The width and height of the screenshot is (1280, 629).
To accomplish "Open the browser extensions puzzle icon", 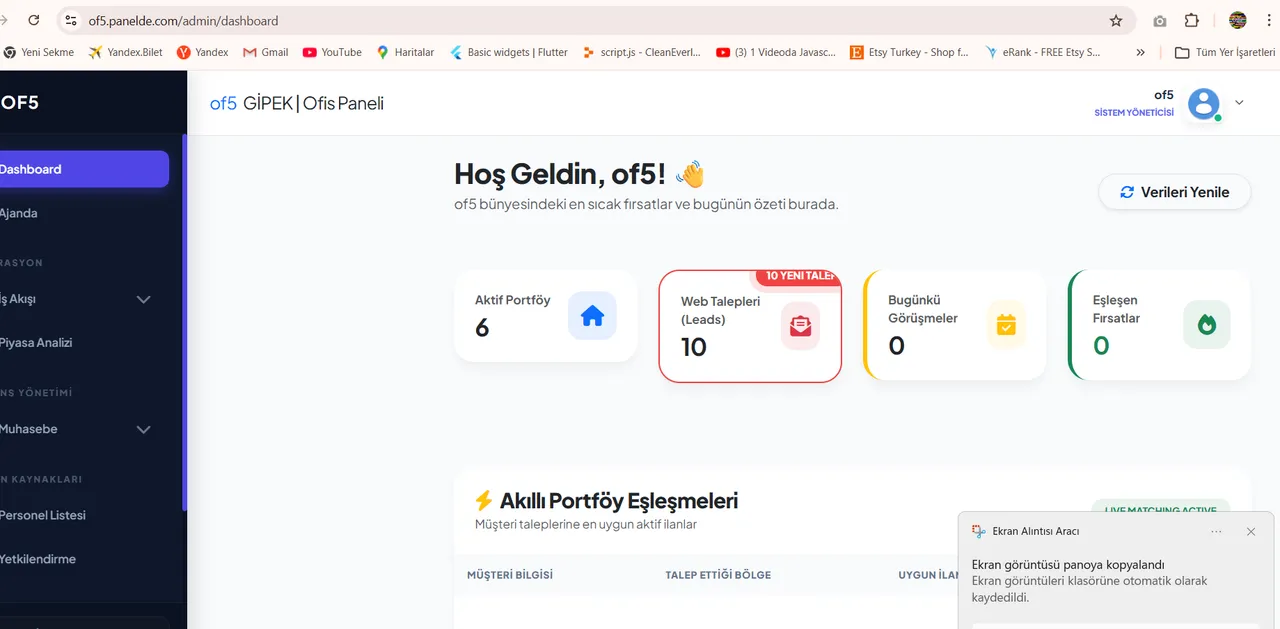I will pos(1191,20).
